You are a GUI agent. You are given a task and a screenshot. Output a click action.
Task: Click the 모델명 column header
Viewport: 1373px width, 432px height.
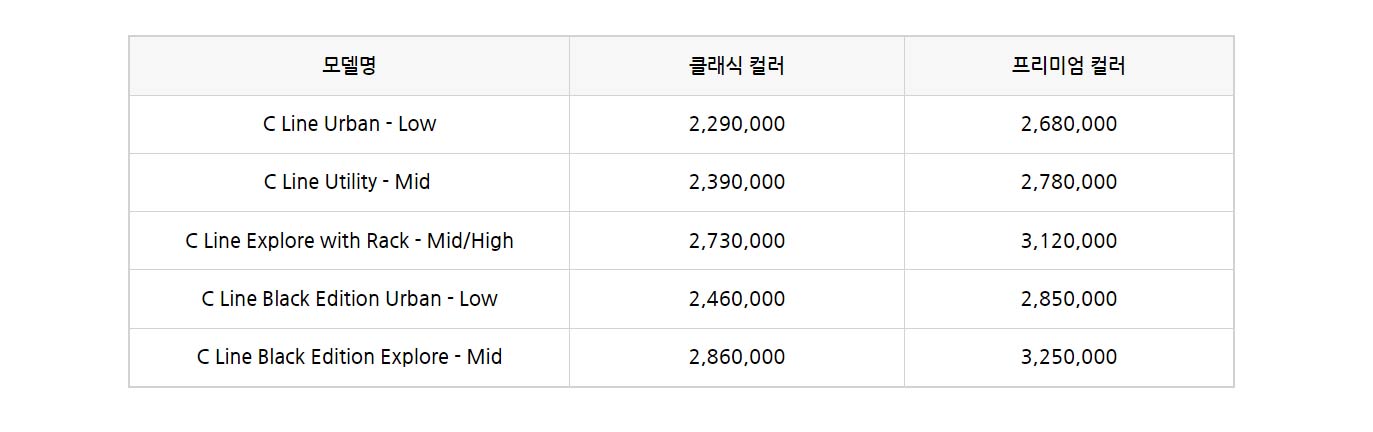pyautogui.click(x=349, y=66)
